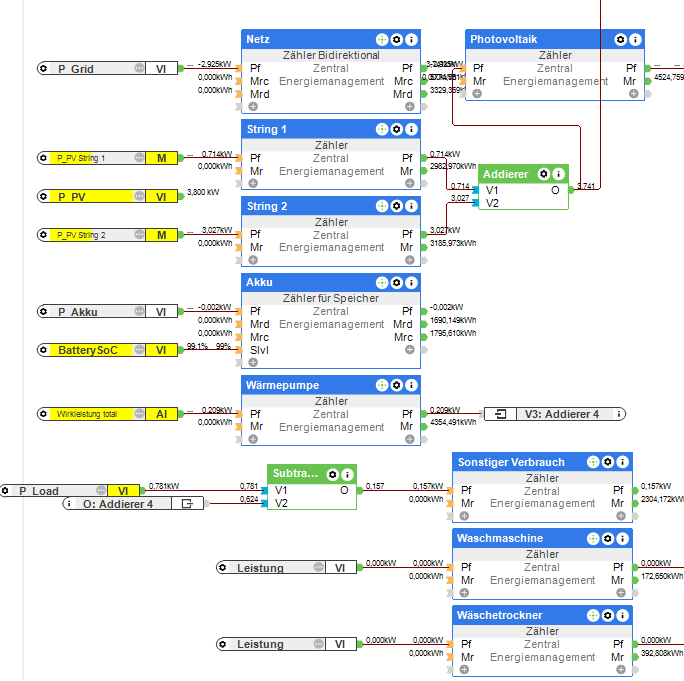Screen dimensions: 684x681
Task: Expand Akku outputs with right plus
Action: (410, 349)
